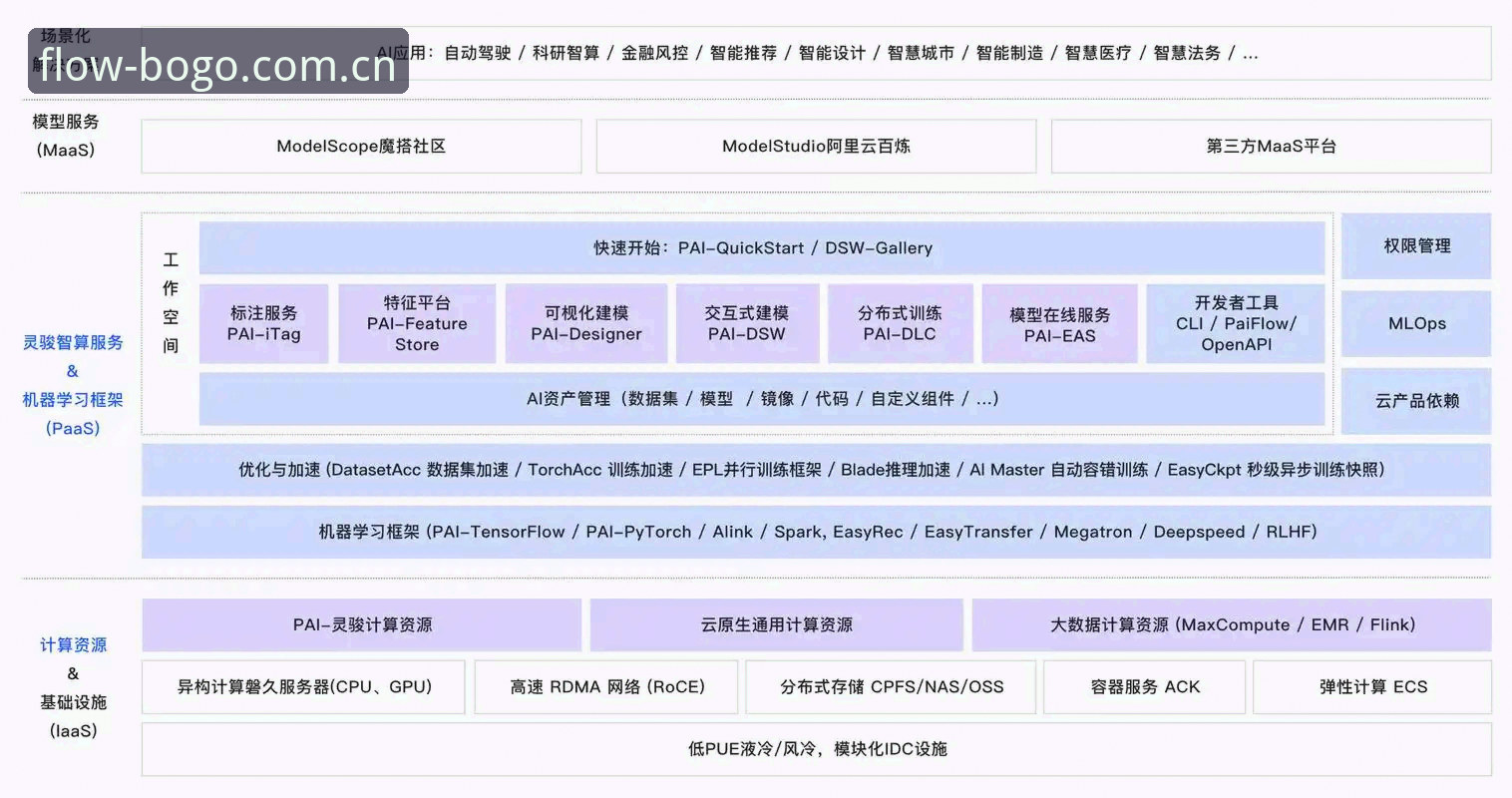Select 快速开始 PAI-QuickStart / DSW-Gallery bar
The width and height of the screenshot is (1512, 798).
pos(762,247)
